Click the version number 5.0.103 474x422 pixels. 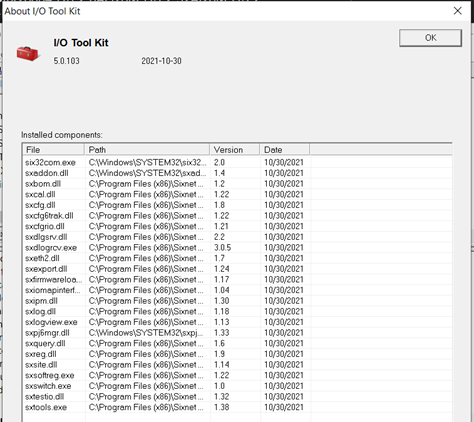66,61
